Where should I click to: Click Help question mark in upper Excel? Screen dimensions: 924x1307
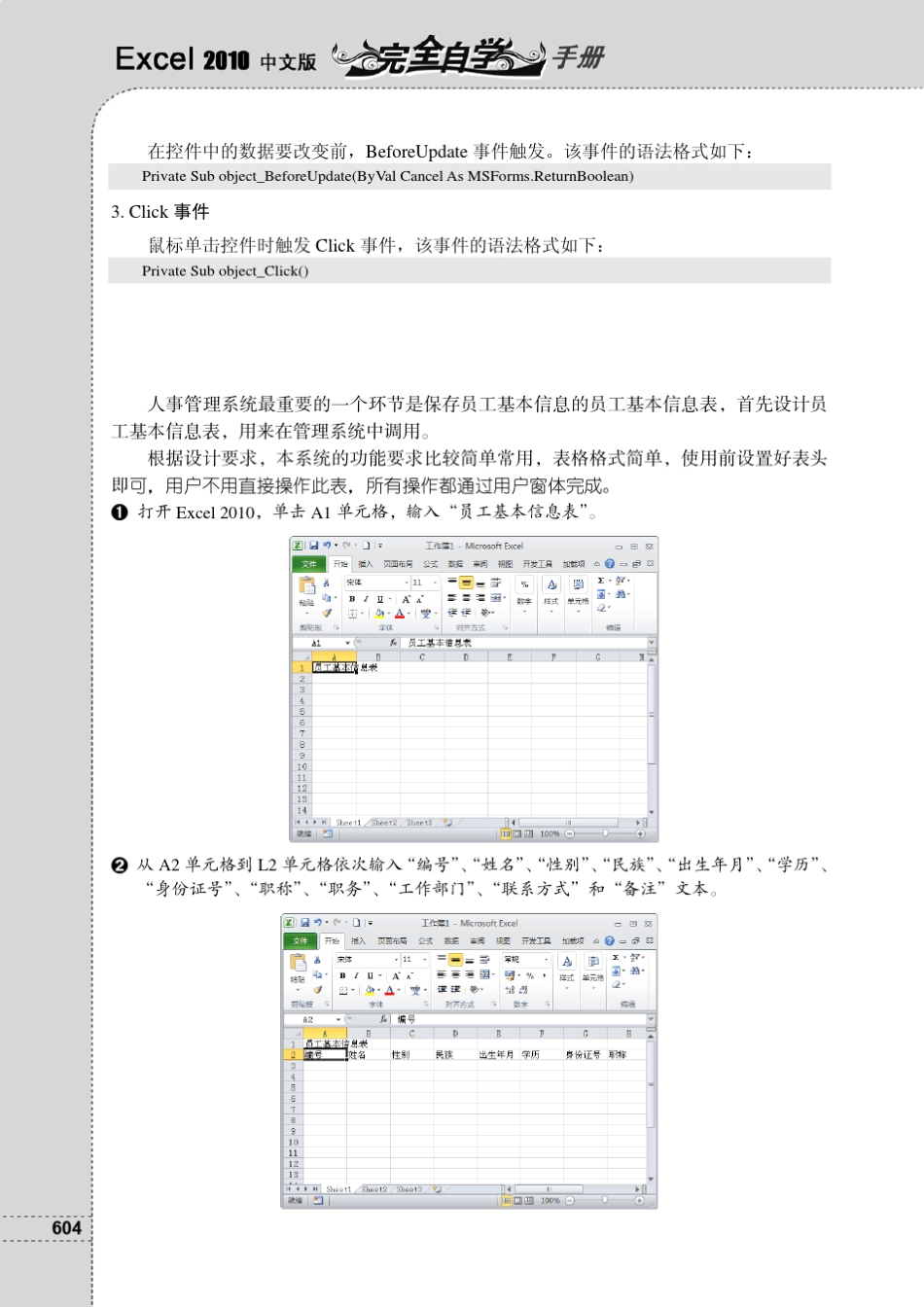610,563
